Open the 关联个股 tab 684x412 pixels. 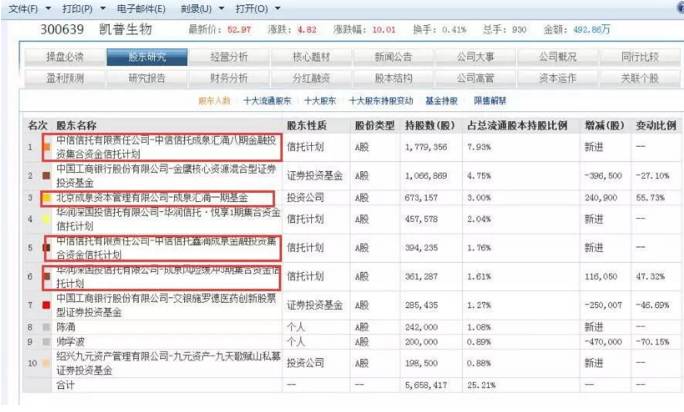coord(640,78)
